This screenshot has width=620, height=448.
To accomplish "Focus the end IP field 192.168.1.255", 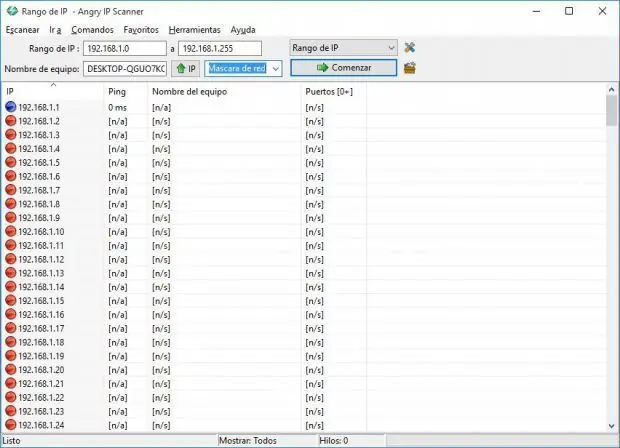I will 220,49.
